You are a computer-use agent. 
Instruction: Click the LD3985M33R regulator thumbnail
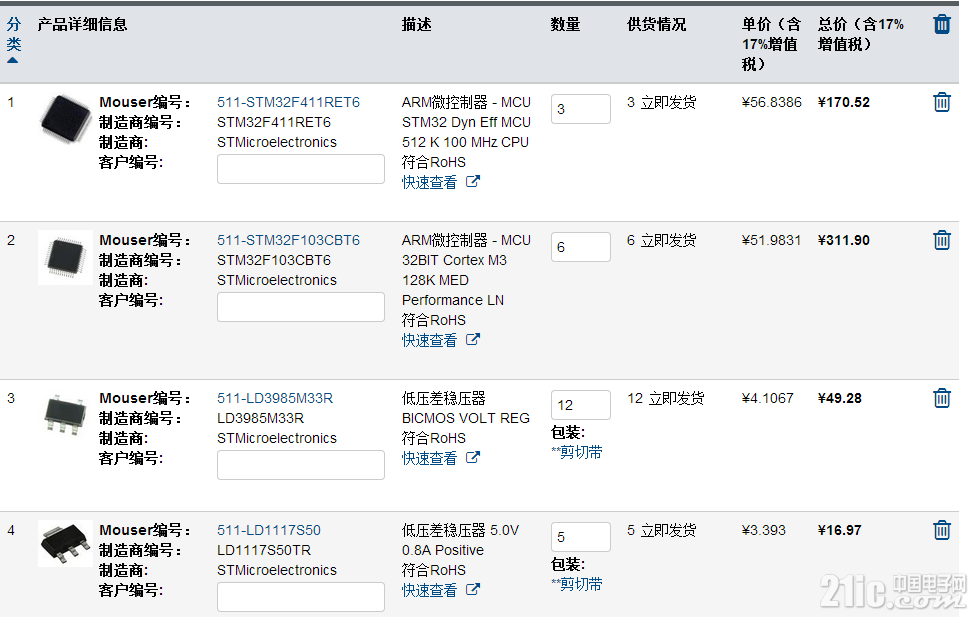pos(65,415)
